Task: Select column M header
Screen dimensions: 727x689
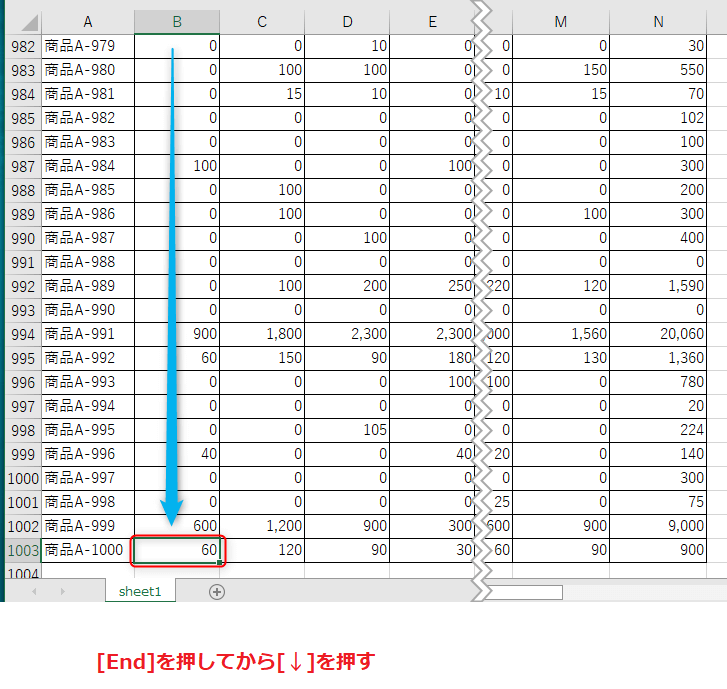Action: pos(561,22)
